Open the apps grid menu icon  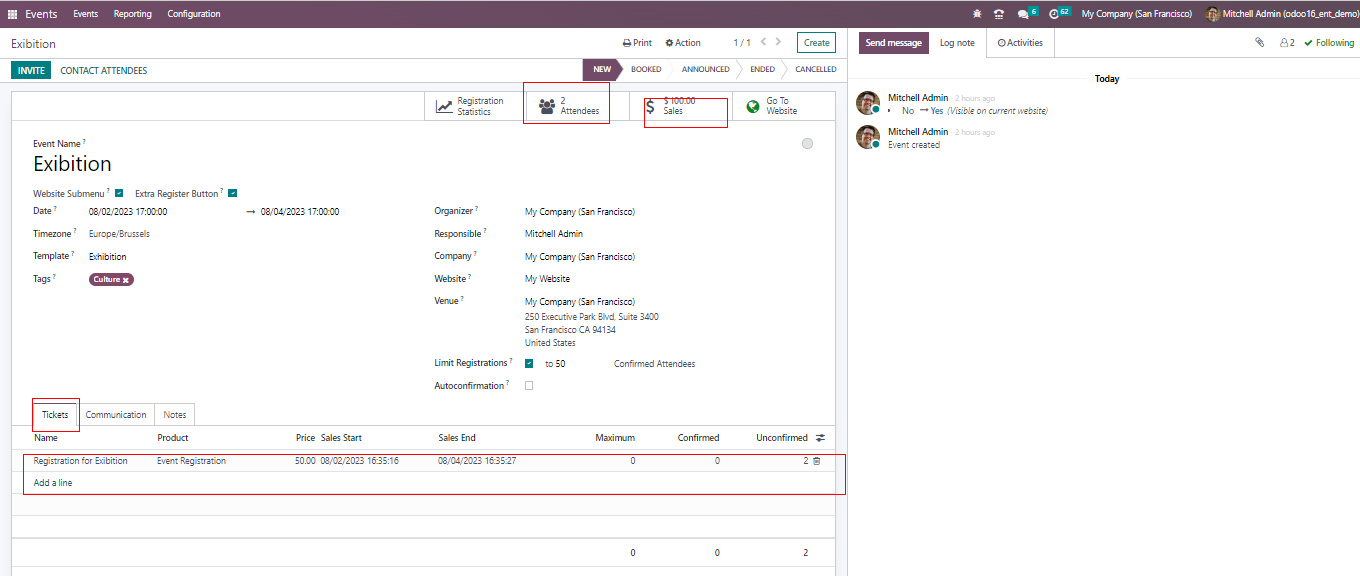pyautogui.click(x=12, y=14)
